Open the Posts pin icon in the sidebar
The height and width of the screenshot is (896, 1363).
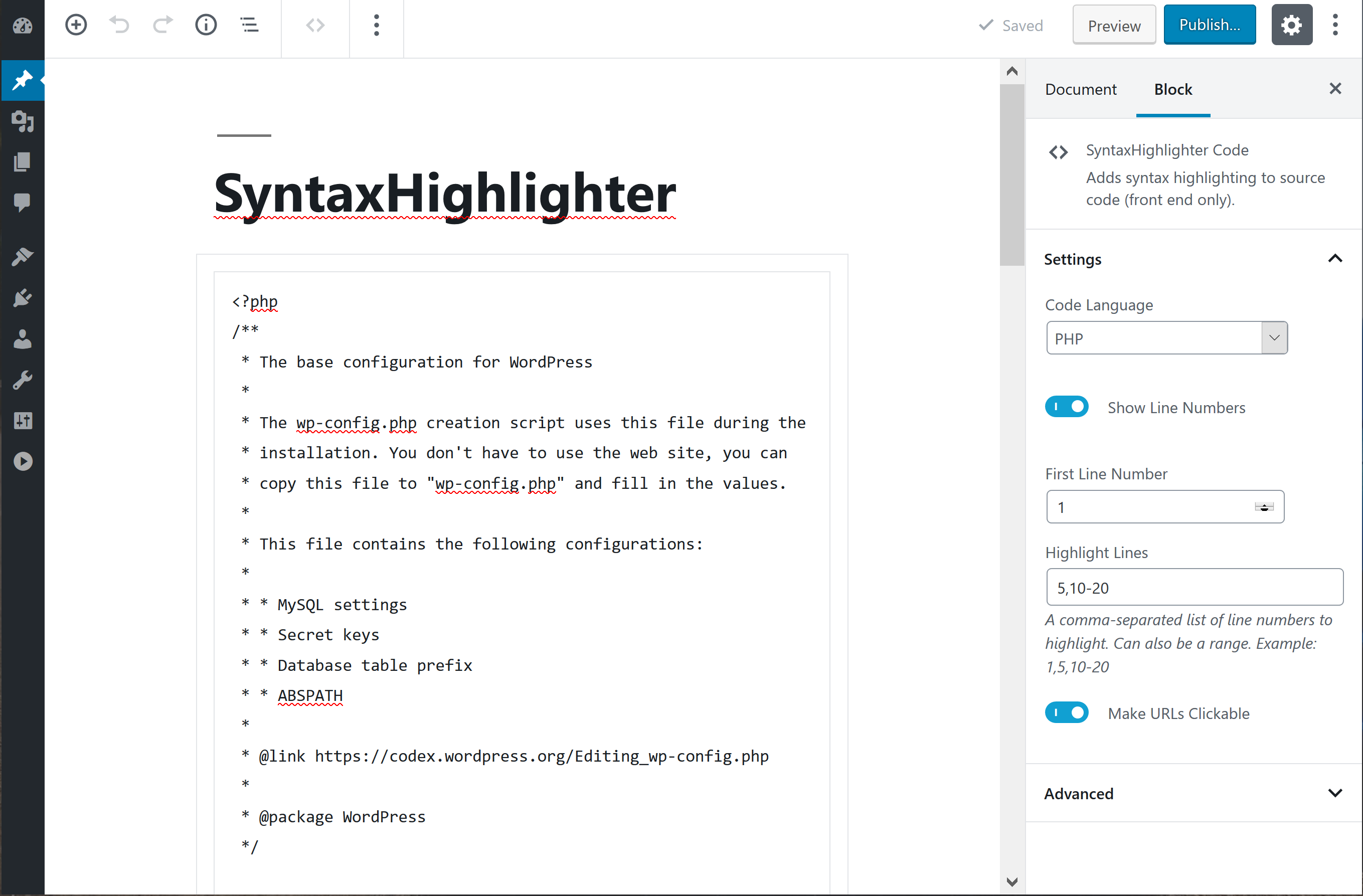23,80
